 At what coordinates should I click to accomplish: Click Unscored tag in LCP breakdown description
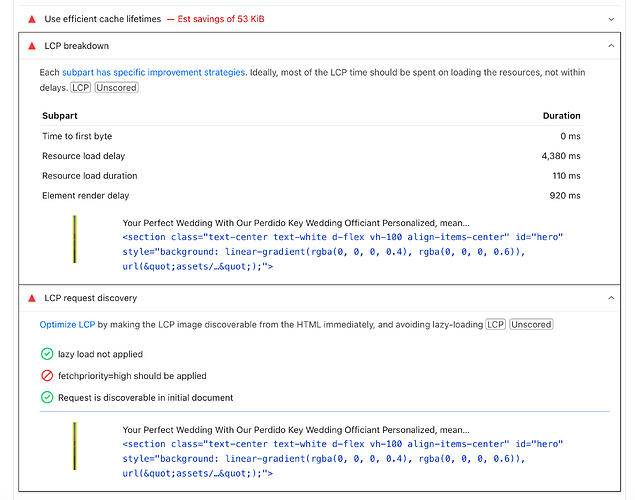[117, 87]
